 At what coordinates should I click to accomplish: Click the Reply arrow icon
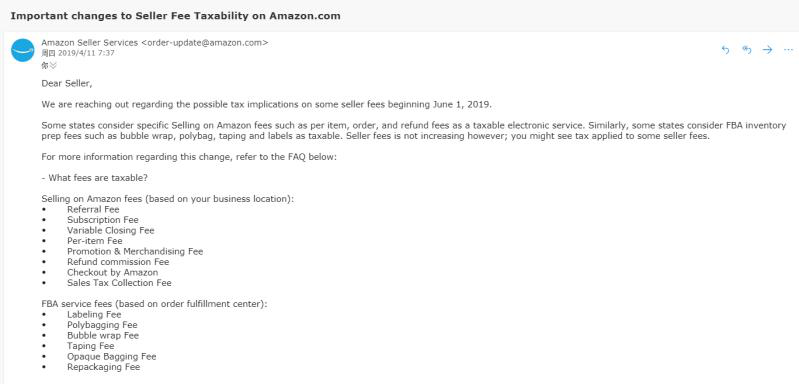(x=726, y=50)
